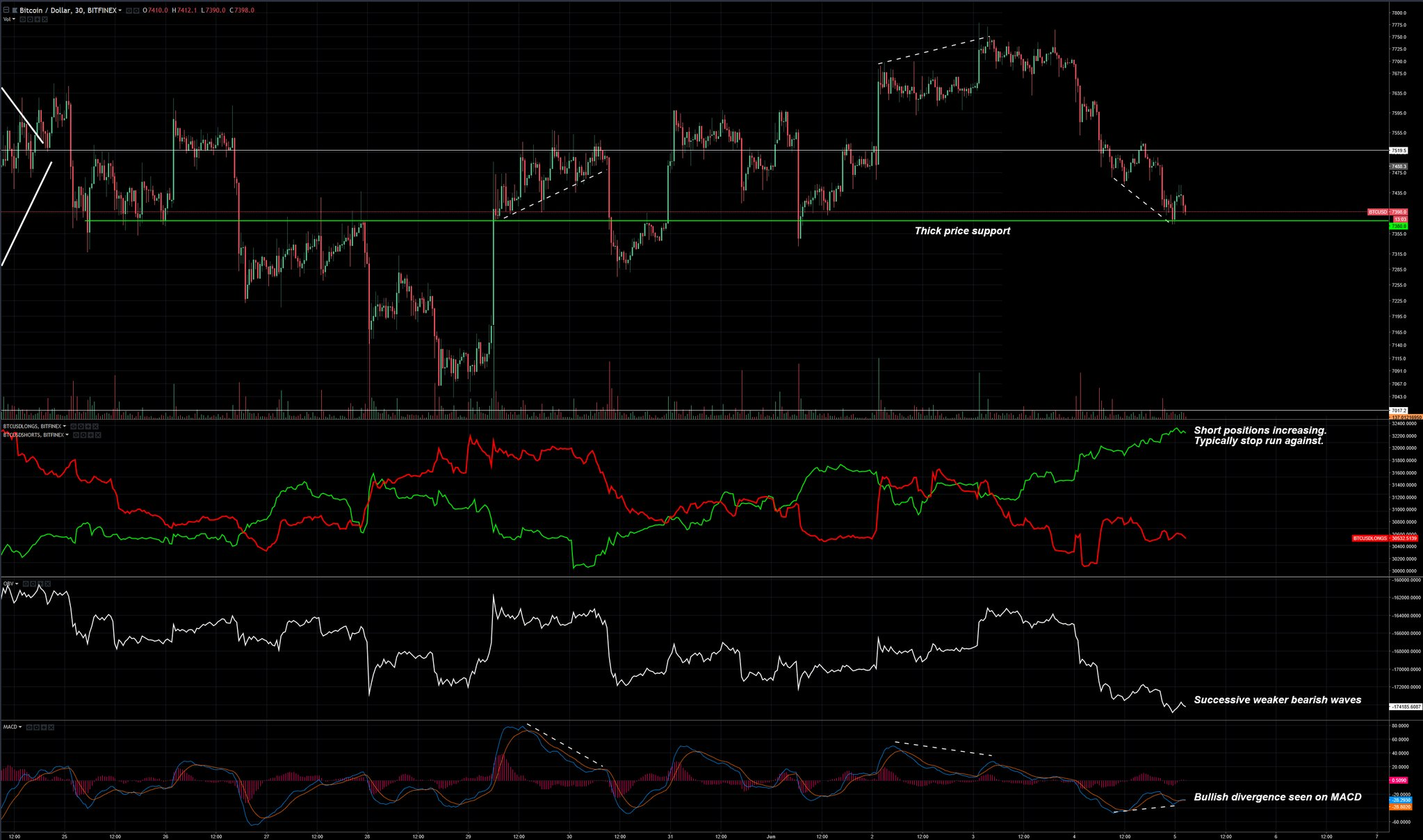Open BTCUSDSHORTS settings gear icon
Screen dimensions: 1423x840
pyautogui.click(x=83, y=435)
